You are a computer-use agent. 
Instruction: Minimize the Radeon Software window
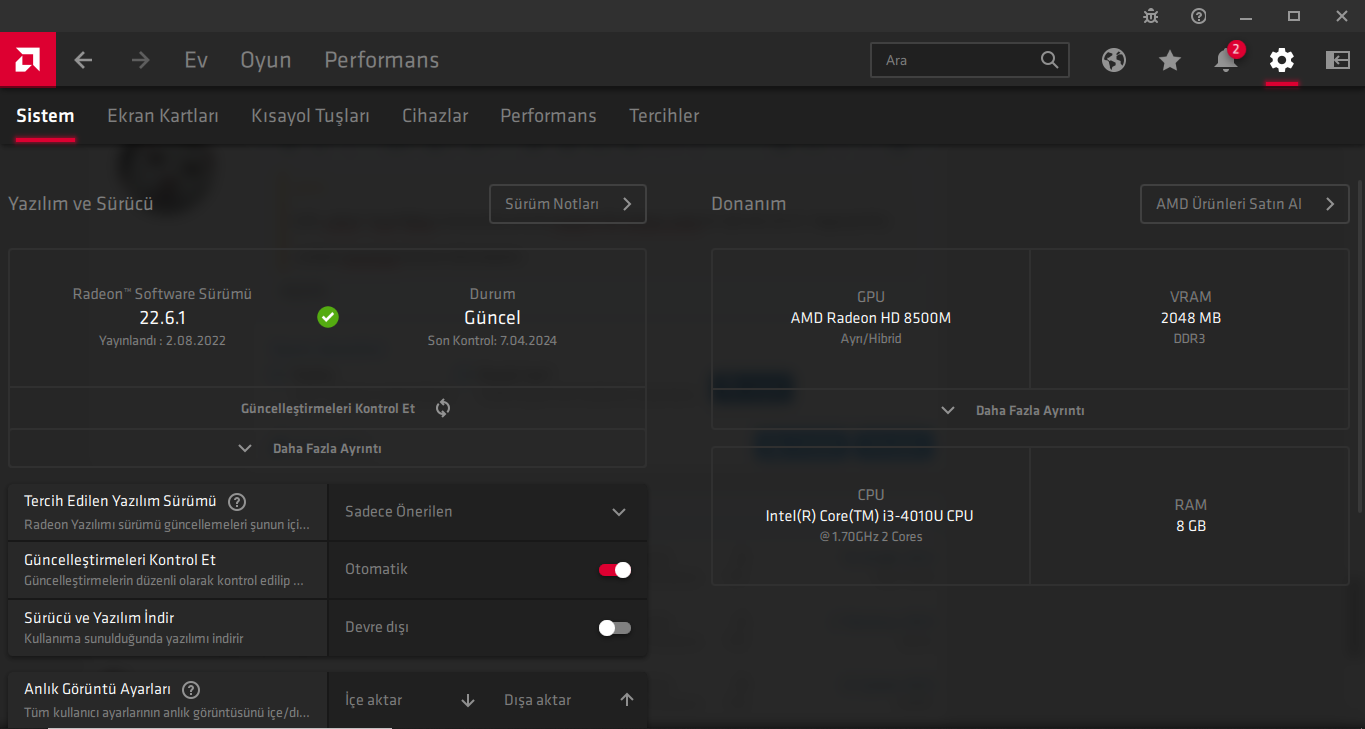tap(1246, 16)
